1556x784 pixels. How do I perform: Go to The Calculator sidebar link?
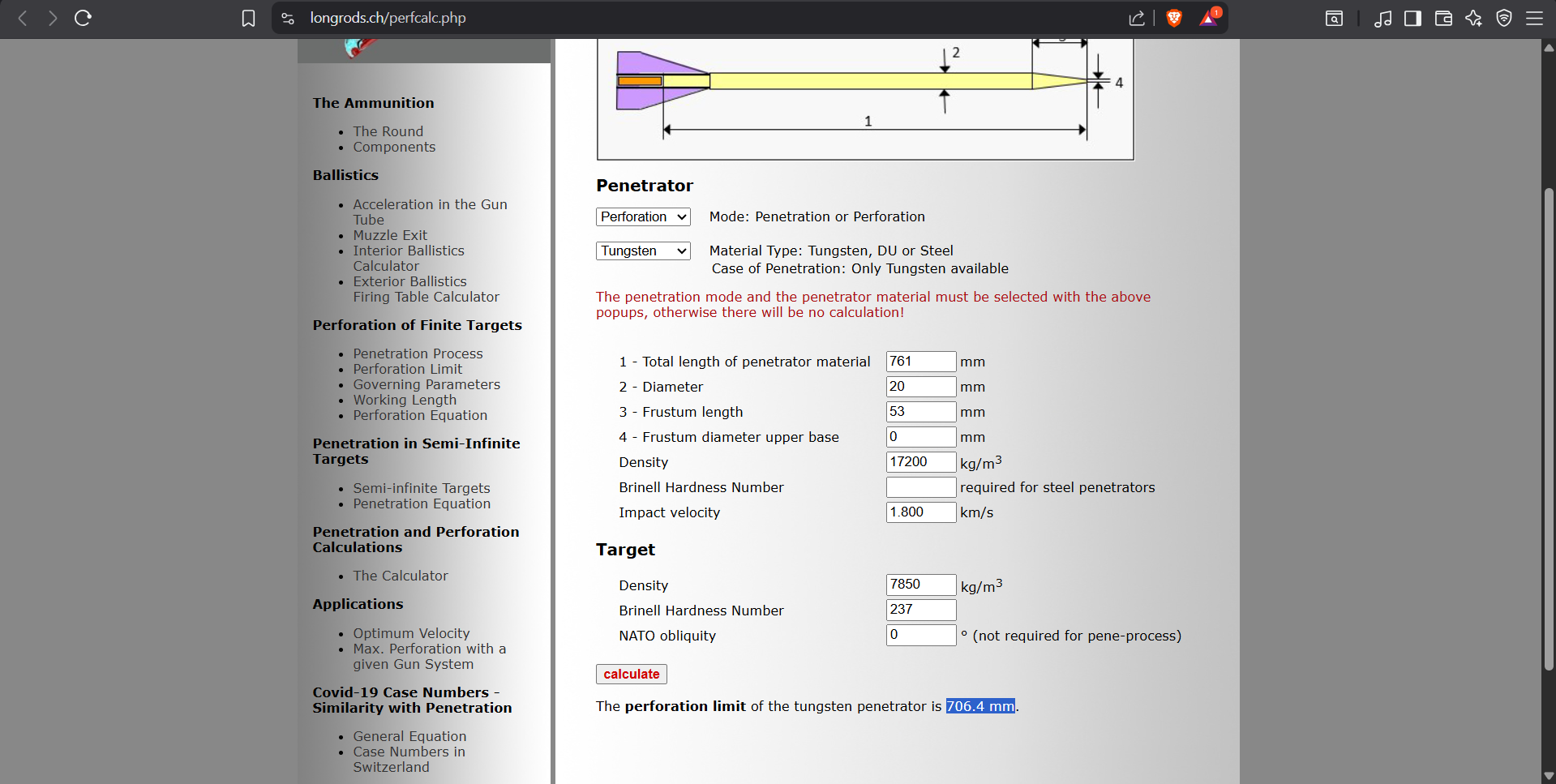pos(401,576)
